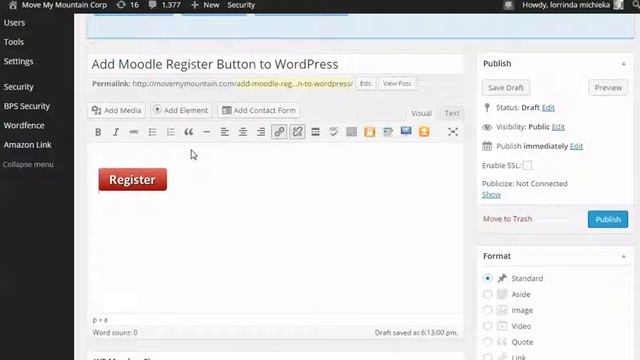Viewport: 640px width, 360px height.
Task: Select the Image post format
Action: [x=487, y=310]
